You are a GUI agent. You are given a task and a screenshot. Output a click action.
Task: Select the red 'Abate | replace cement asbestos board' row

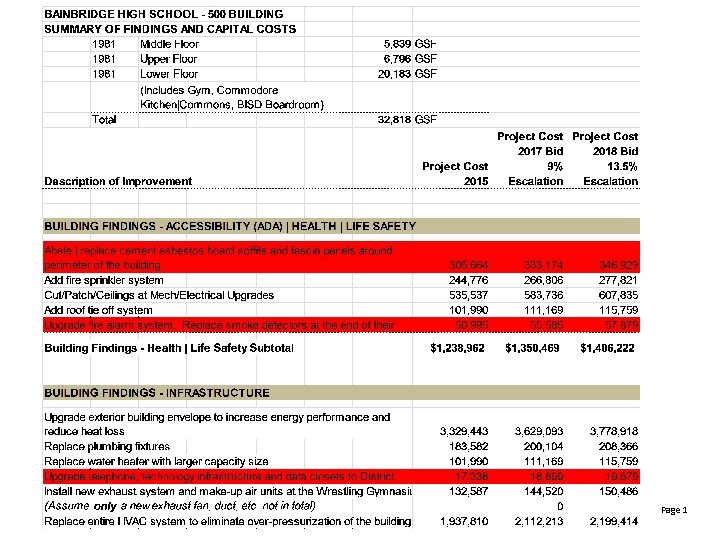(341, 257)
